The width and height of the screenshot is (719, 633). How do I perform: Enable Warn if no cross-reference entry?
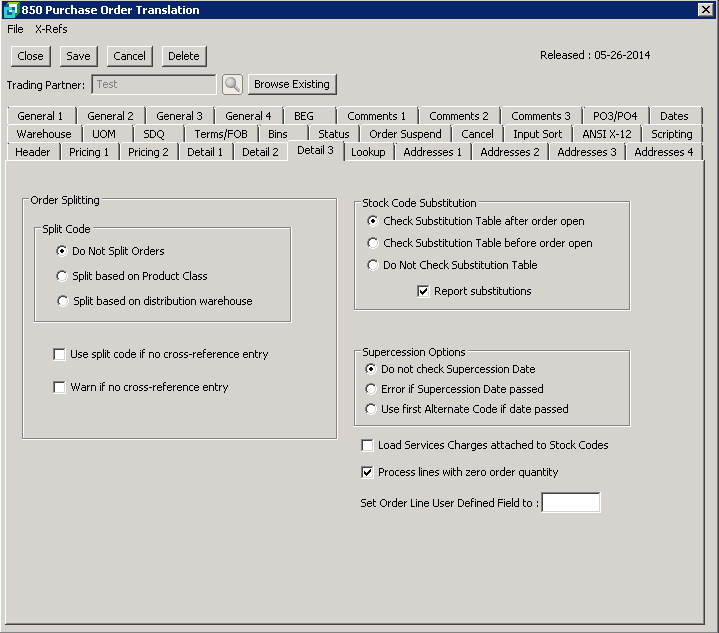(x=60, y=388)
